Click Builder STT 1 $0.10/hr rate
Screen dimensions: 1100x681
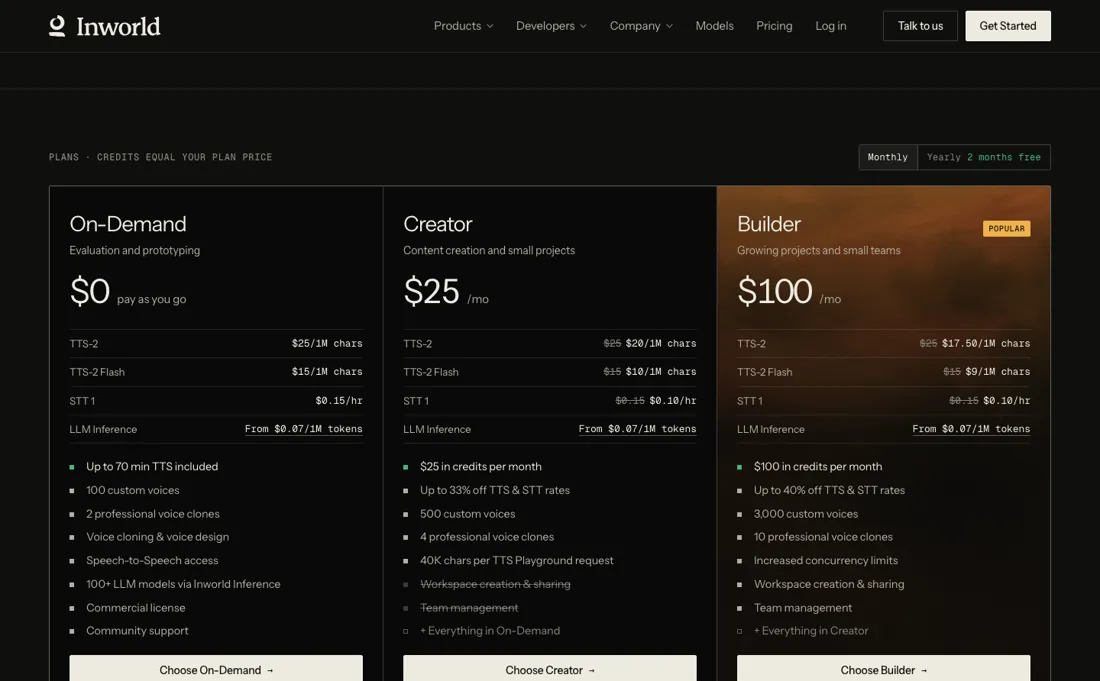1007,400
